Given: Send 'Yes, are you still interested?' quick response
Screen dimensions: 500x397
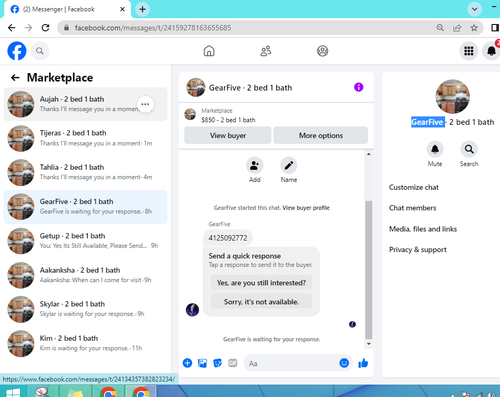Looking at the screenshot, I should [x=261, y=283].
